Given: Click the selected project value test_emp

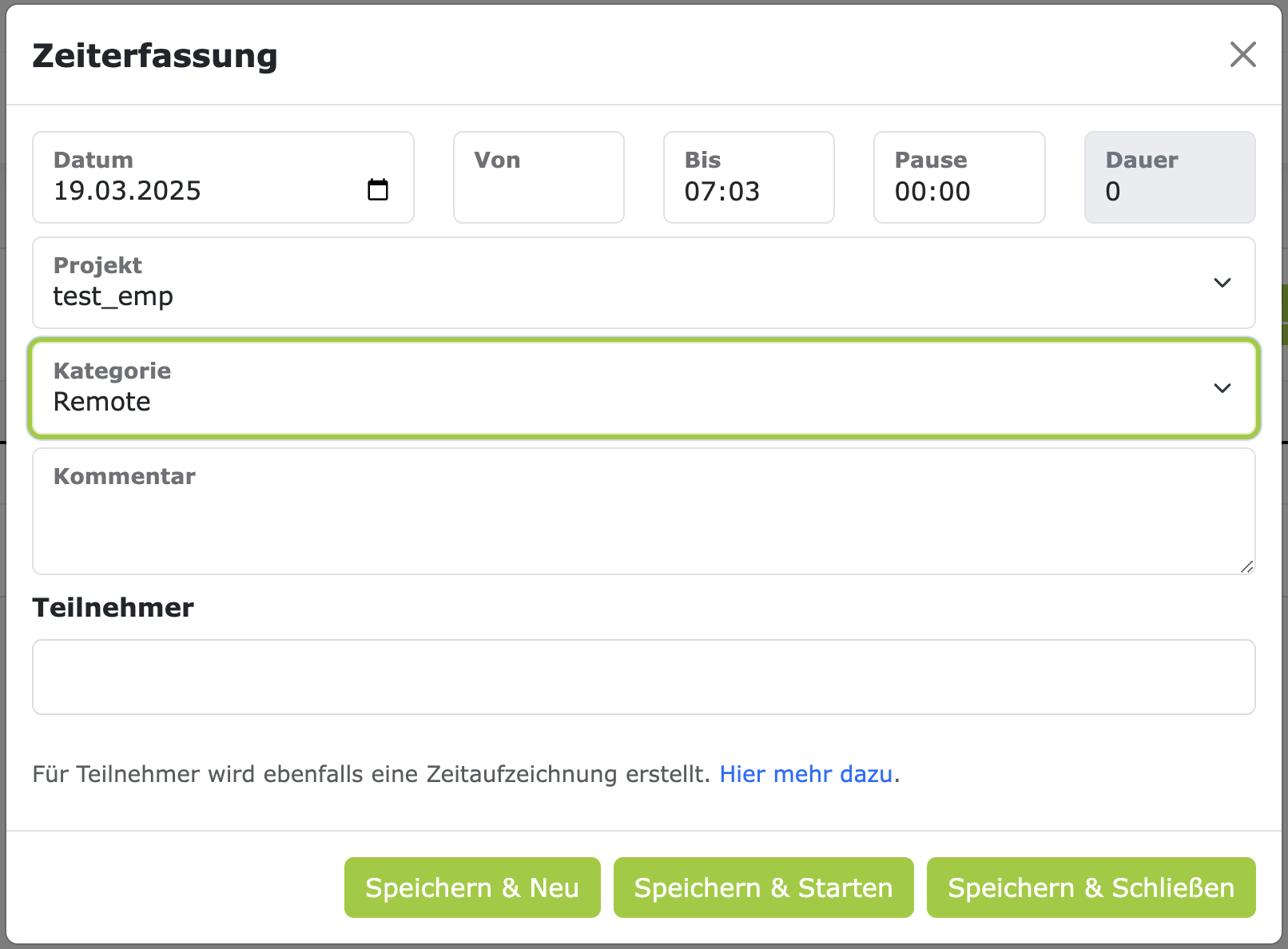Looking at the screenshot, I should coord(113,297).
